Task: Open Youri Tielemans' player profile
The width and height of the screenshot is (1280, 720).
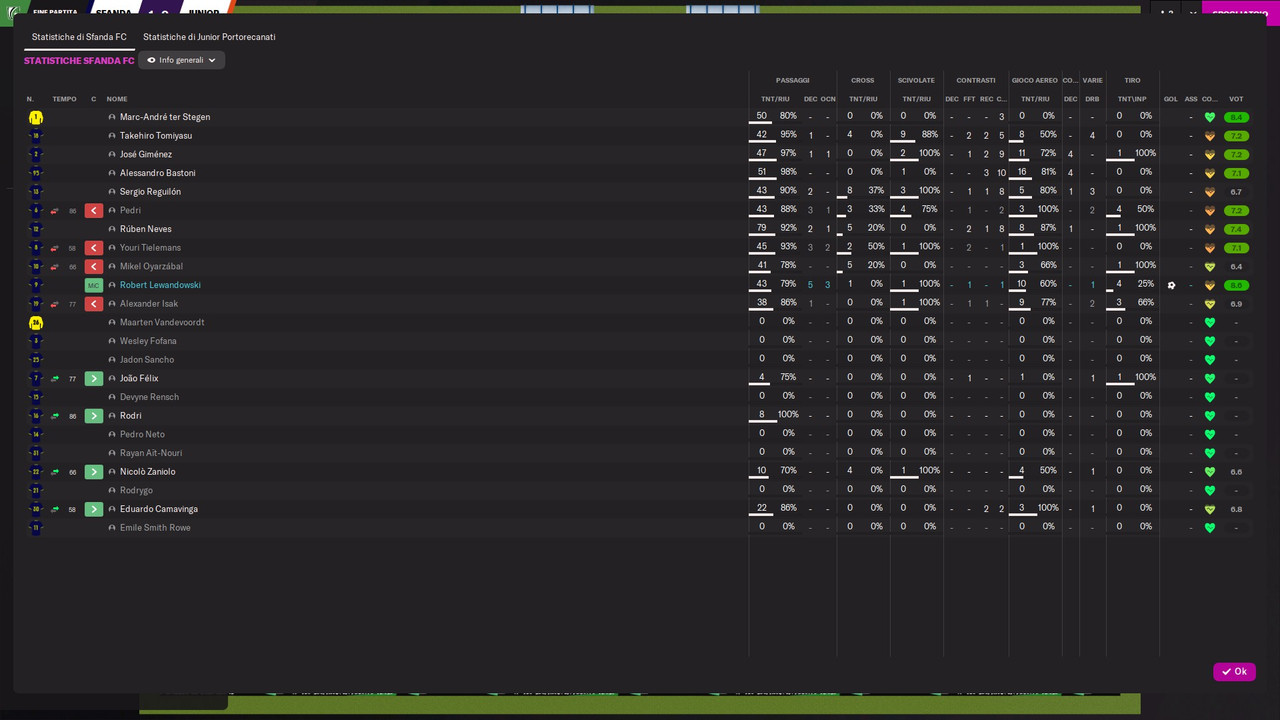Action: 150,248
